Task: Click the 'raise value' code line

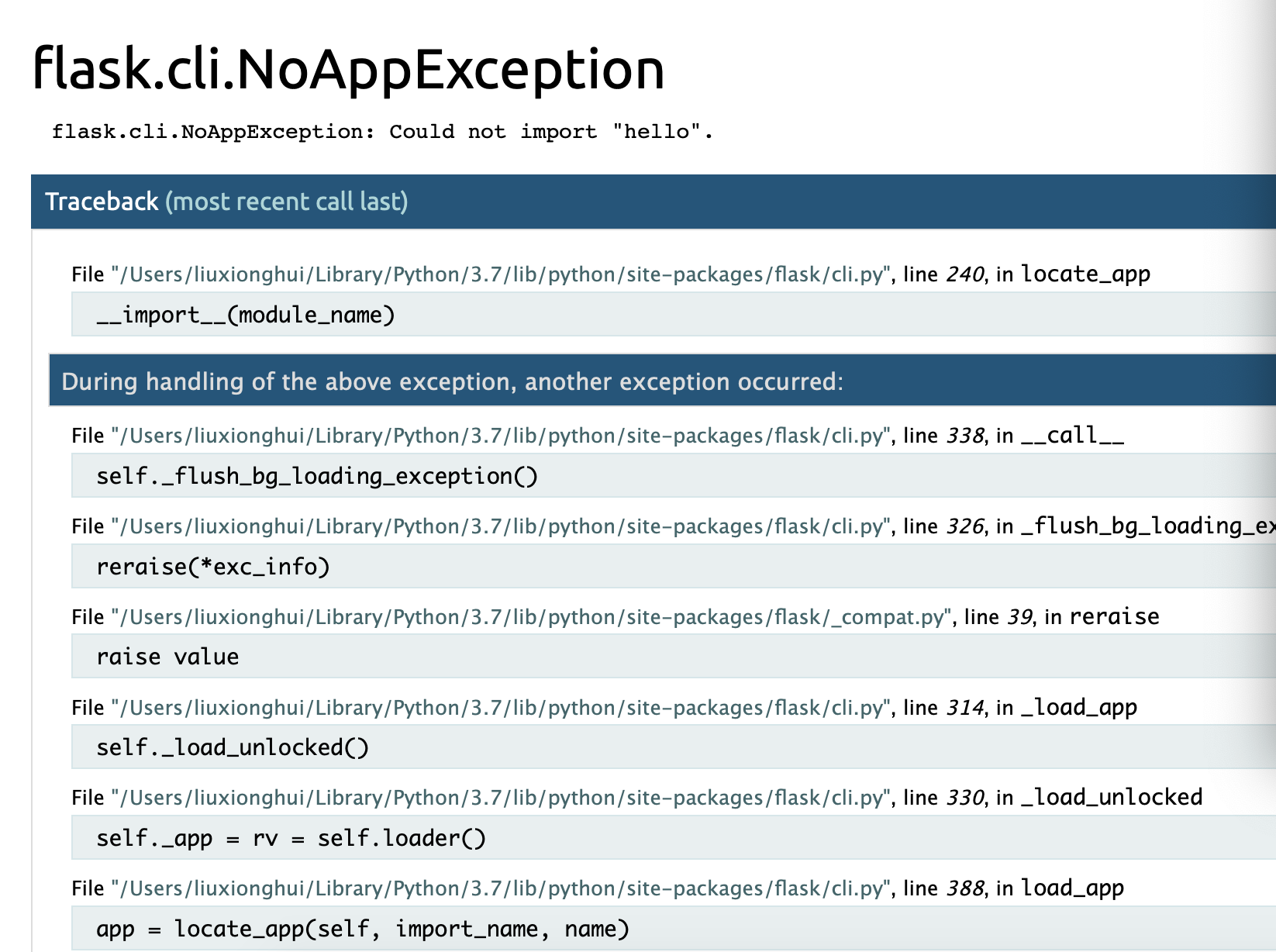Action: tap(674, 657)
